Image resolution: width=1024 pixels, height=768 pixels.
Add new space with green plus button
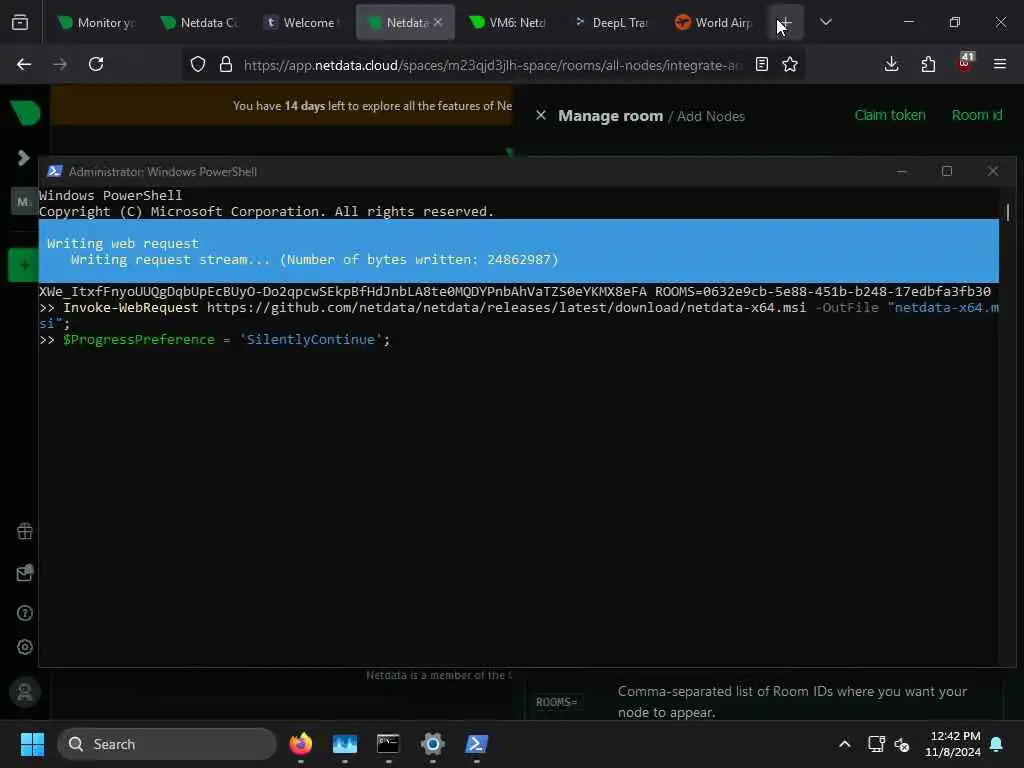pos(24,265)
